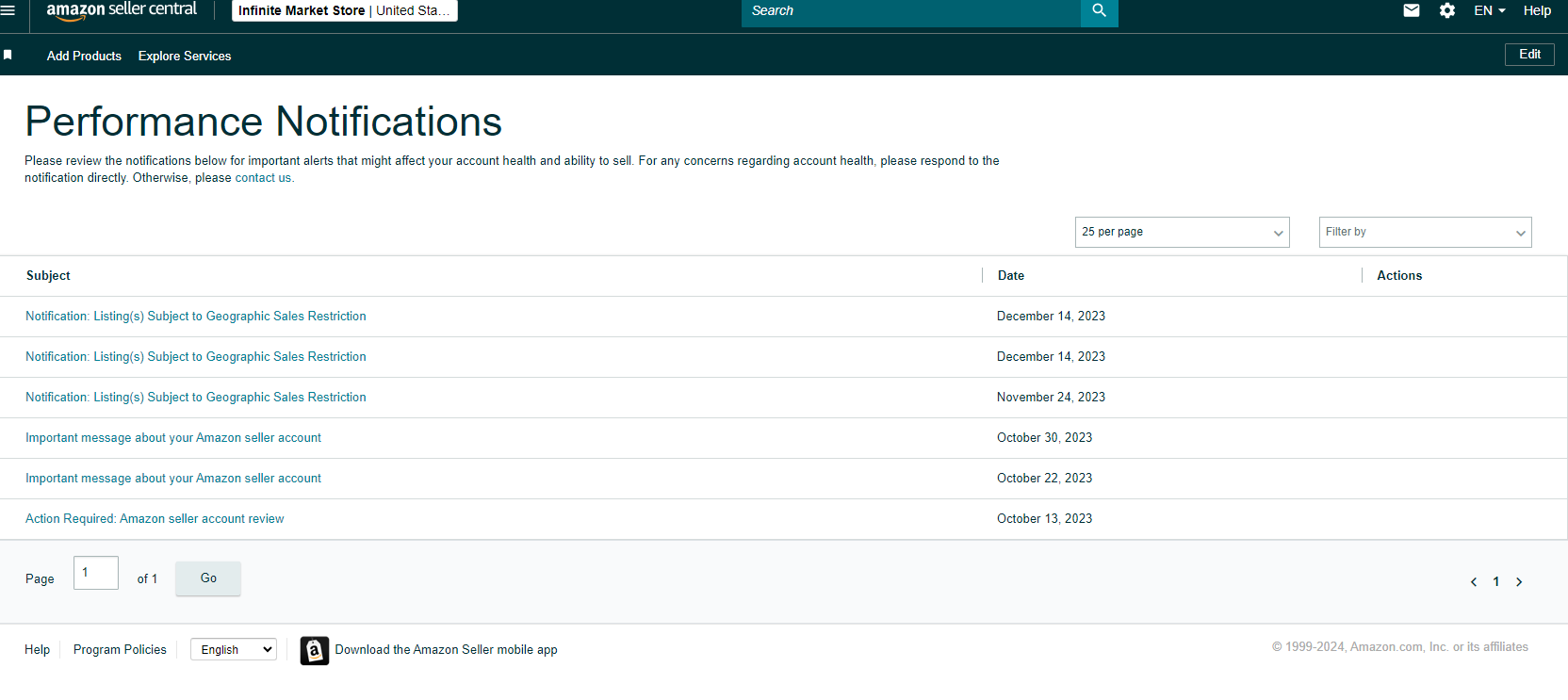The image size is (1568, 700).
Task: Click page number 1 in pagination
Action: click(1496, 582)
